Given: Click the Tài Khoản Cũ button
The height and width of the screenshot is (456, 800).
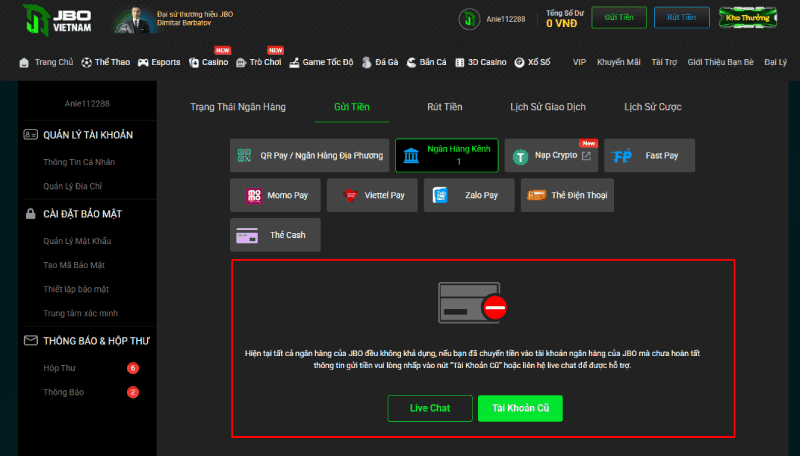Looking at the screenshot, I should (x=520, y=409).
